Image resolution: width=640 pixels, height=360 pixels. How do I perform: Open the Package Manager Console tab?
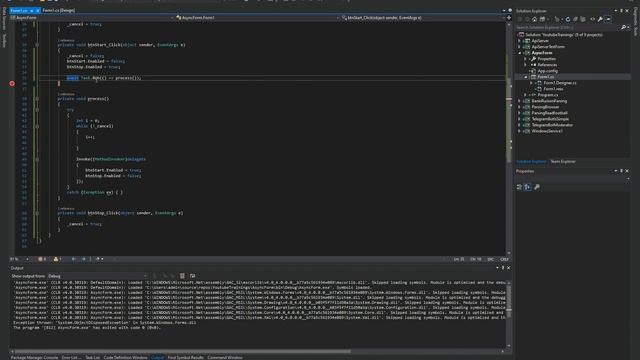[x=35, y=358]
